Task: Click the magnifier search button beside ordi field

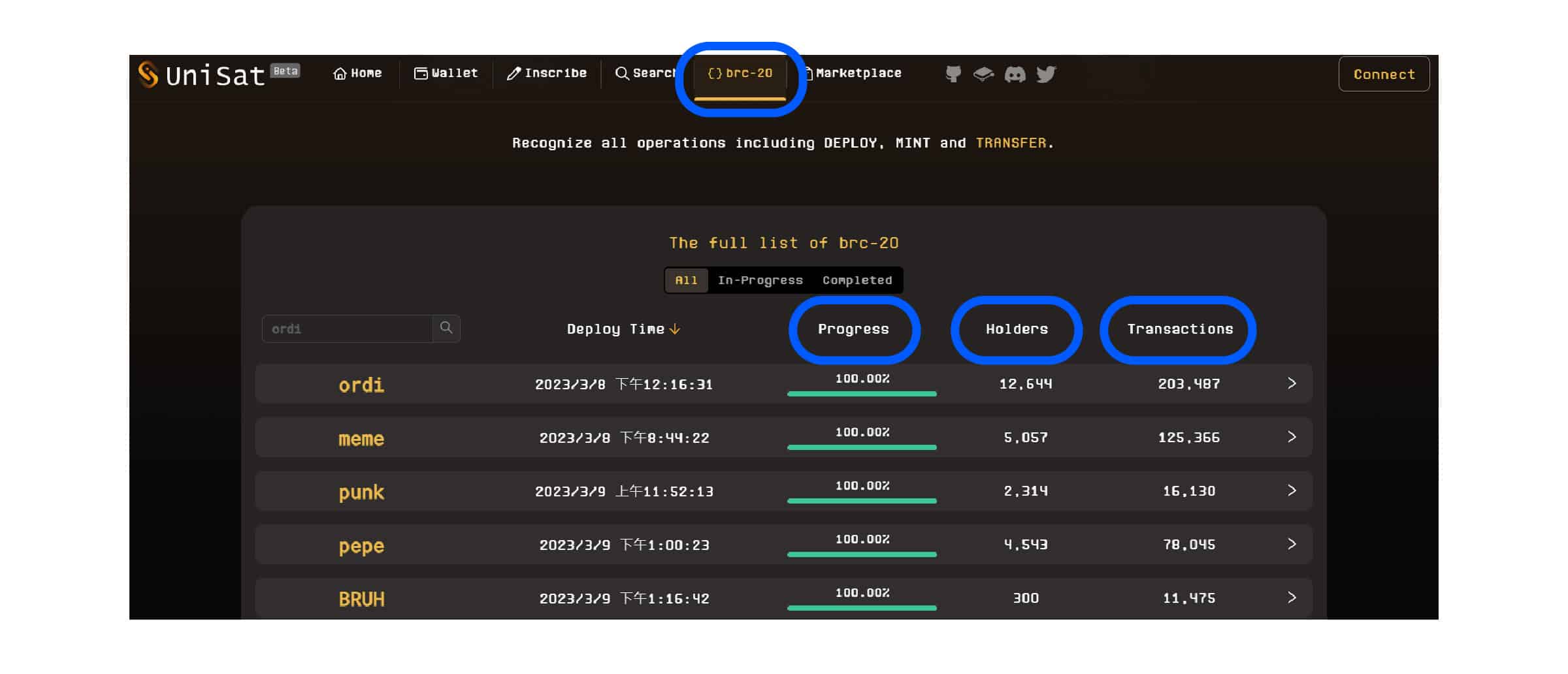Action: 446,328
